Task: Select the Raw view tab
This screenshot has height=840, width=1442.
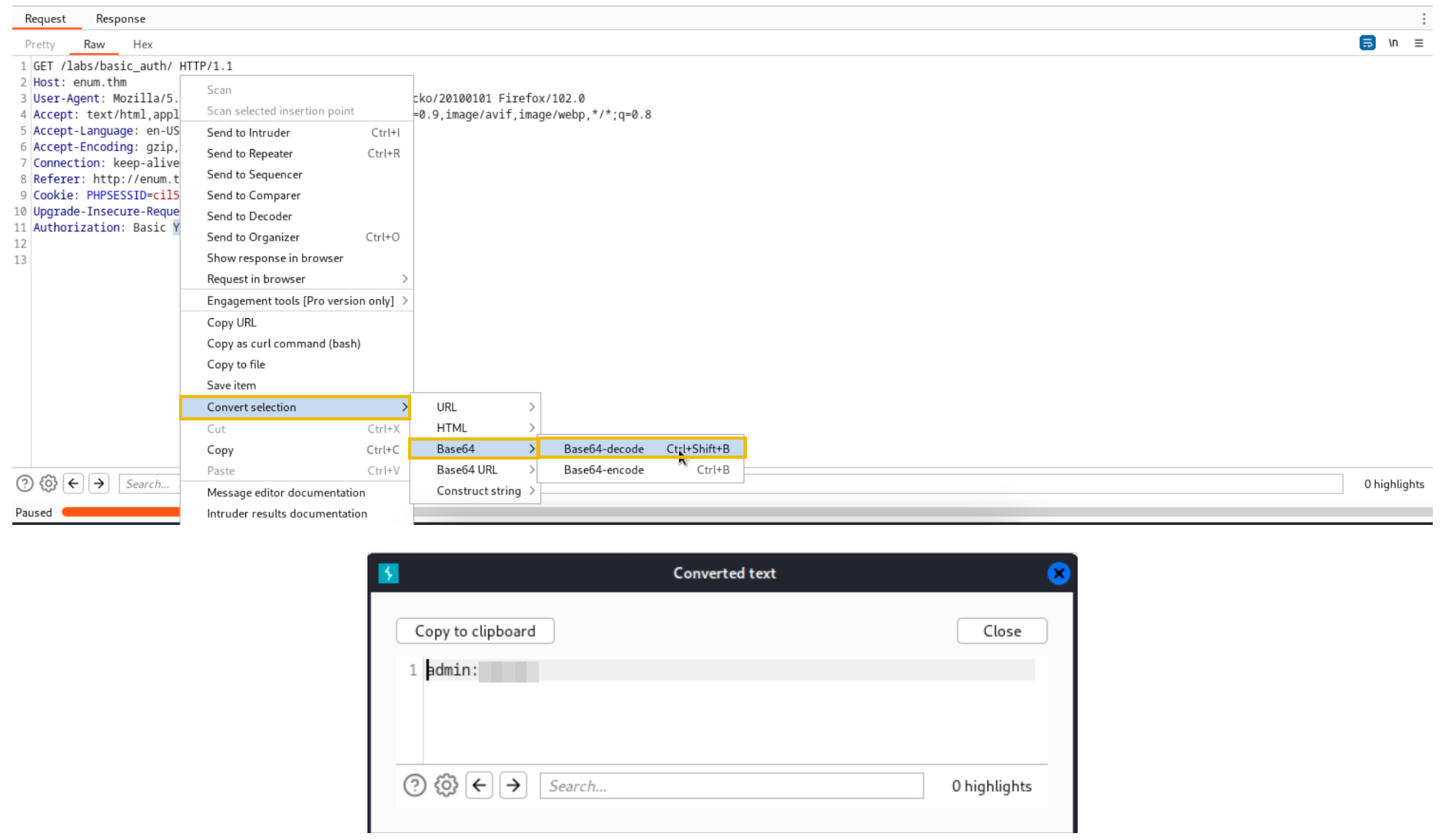Action: 95,44
